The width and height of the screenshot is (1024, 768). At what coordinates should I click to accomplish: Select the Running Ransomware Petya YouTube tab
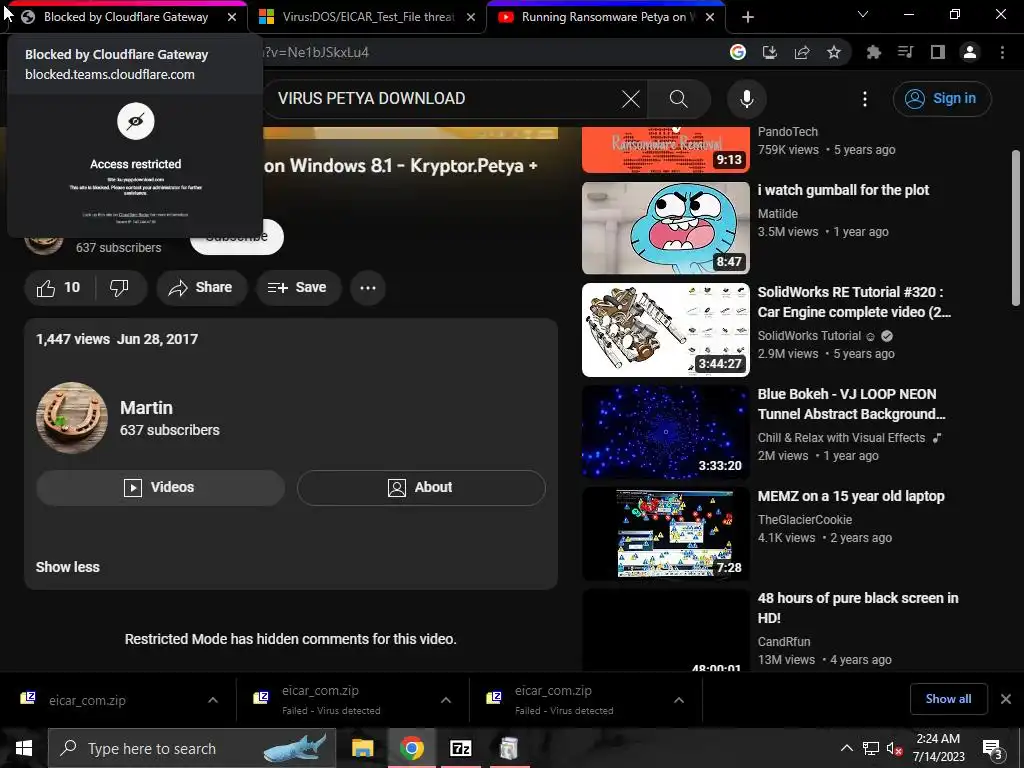(604, 17)
